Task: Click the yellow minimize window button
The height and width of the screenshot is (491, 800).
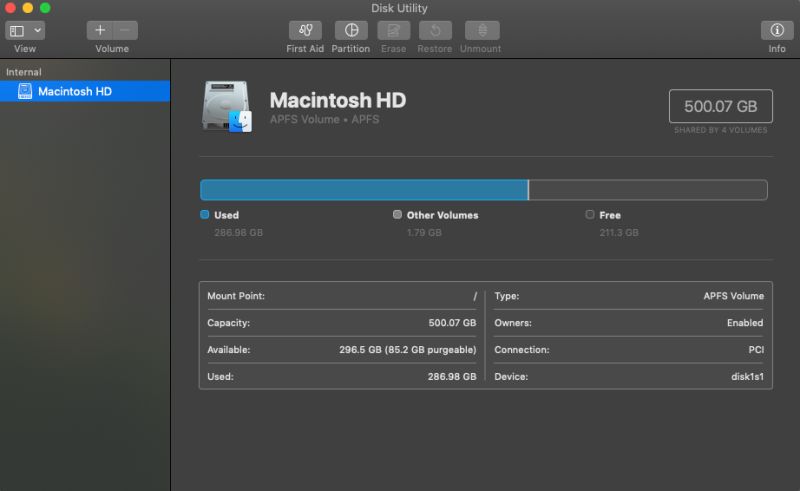Action: 28,8
